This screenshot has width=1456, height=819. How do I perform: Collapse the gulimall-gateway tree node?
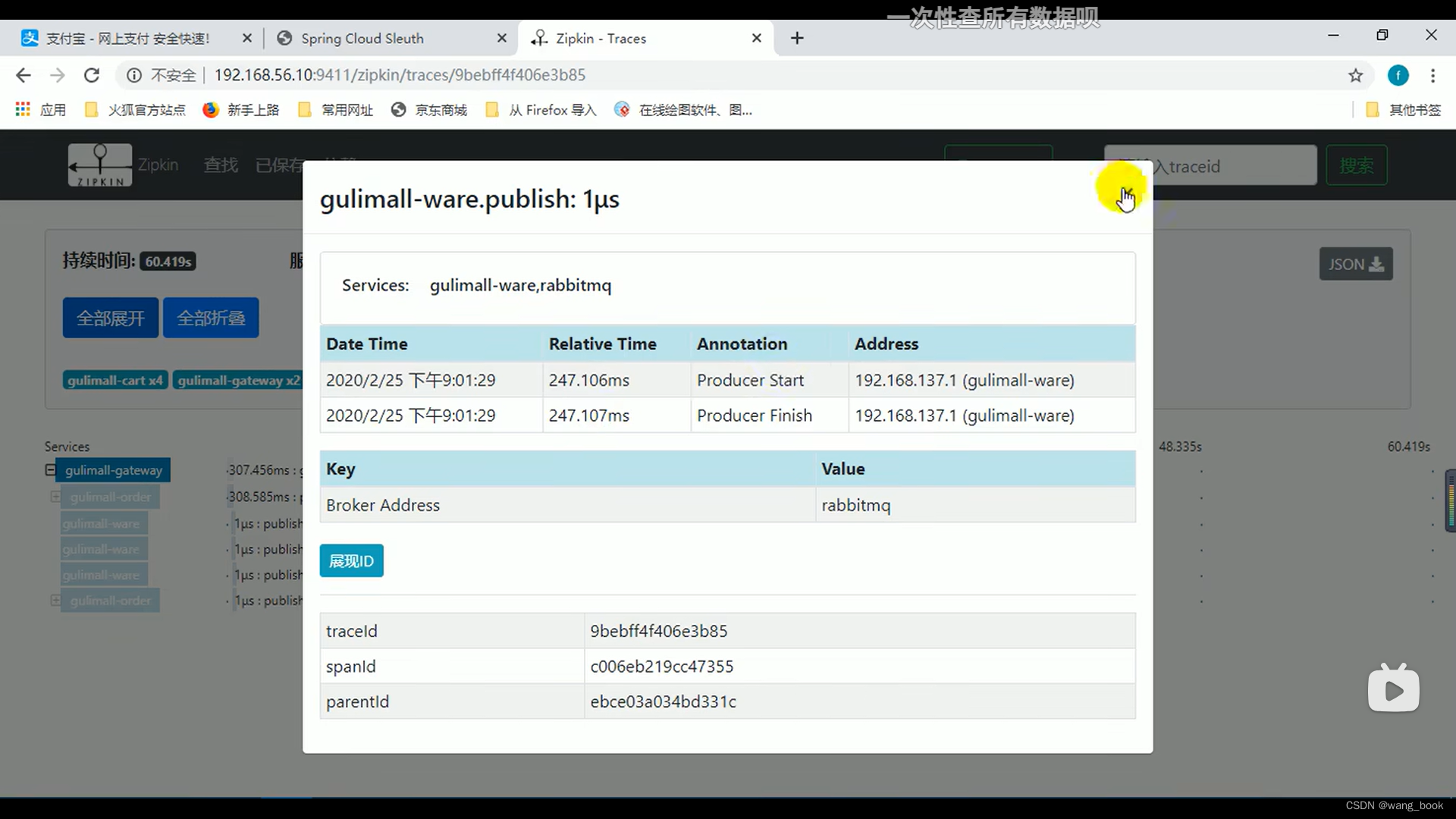tap(50, 470)
